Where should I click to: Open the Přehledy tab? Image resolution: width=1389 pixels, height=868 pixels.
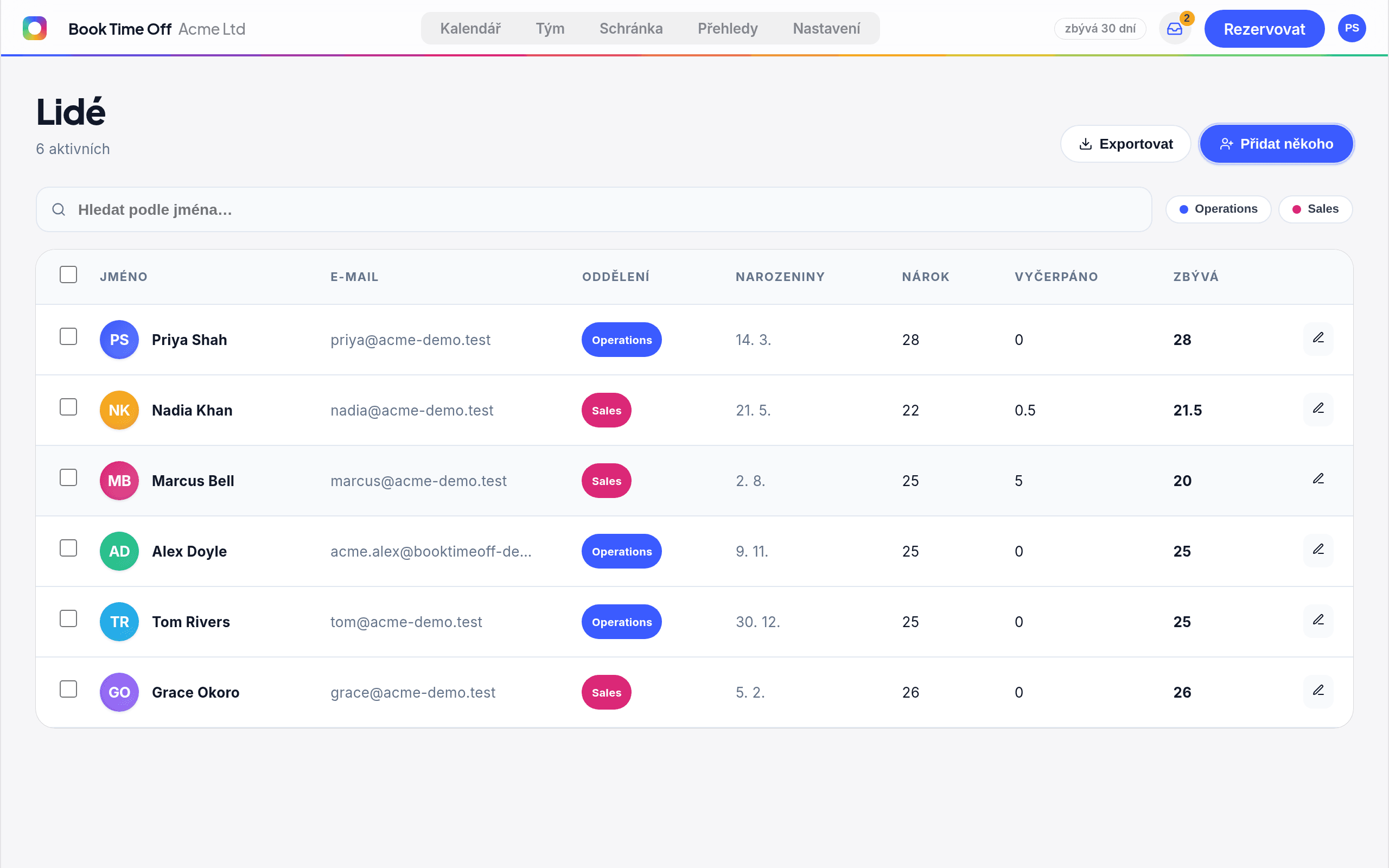pos(727,29)
